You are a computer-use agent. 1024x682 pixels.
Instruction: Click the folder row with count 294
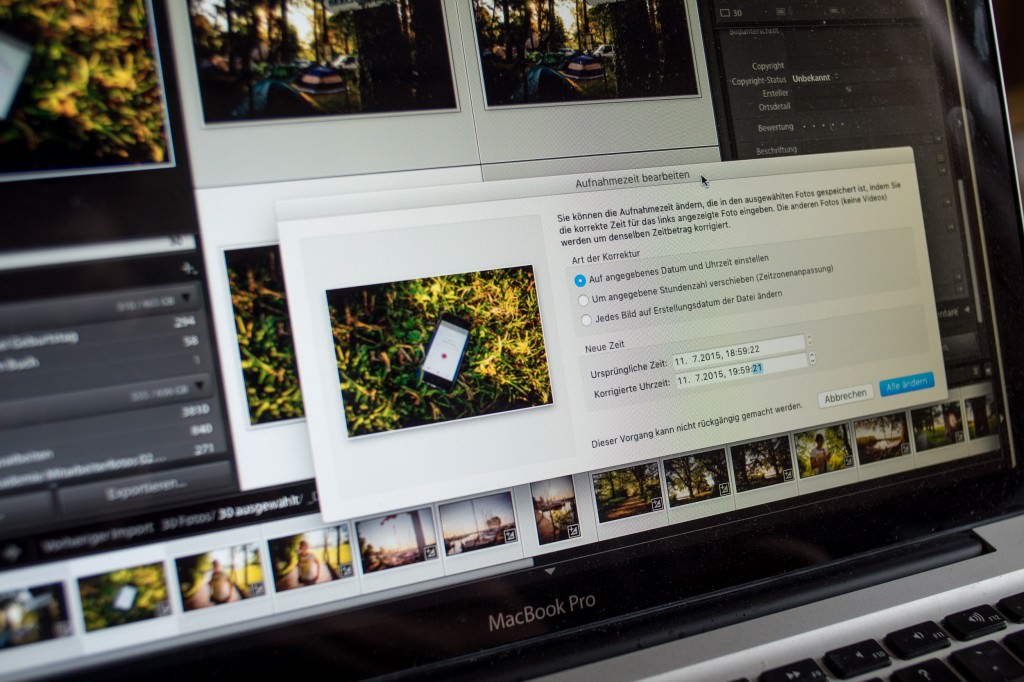[100, 323]
